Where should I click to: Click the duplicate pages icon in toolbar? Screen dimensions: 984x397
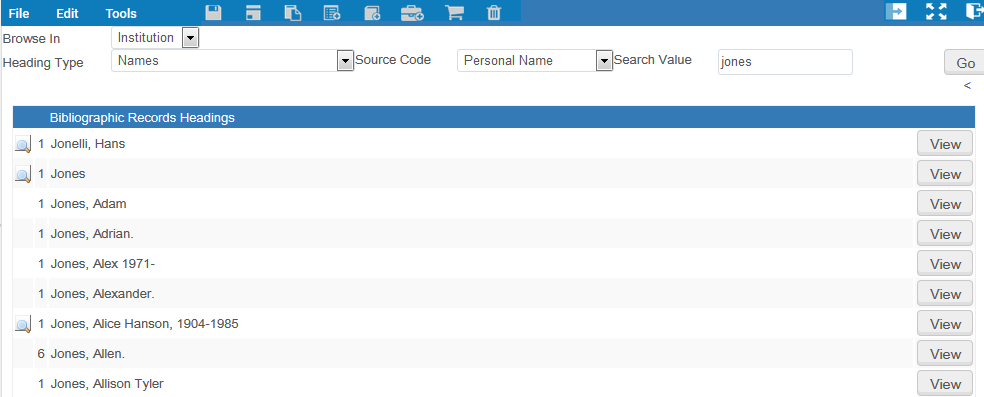pos(292,13)
